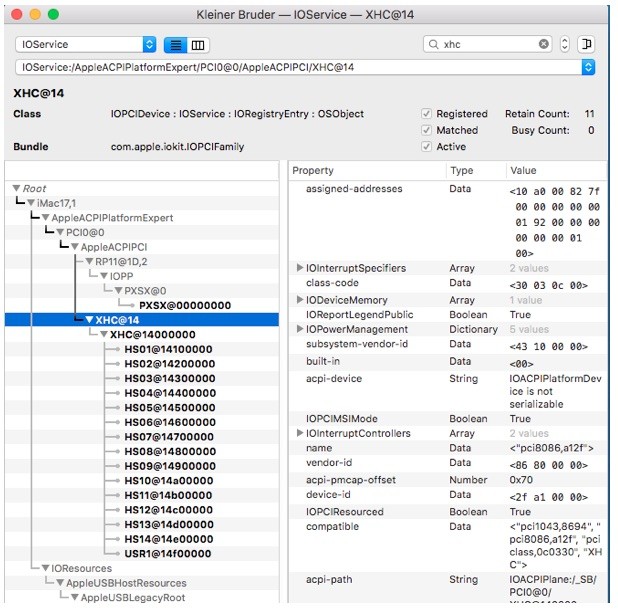Open the IOService path dropdown

(588, 67)
